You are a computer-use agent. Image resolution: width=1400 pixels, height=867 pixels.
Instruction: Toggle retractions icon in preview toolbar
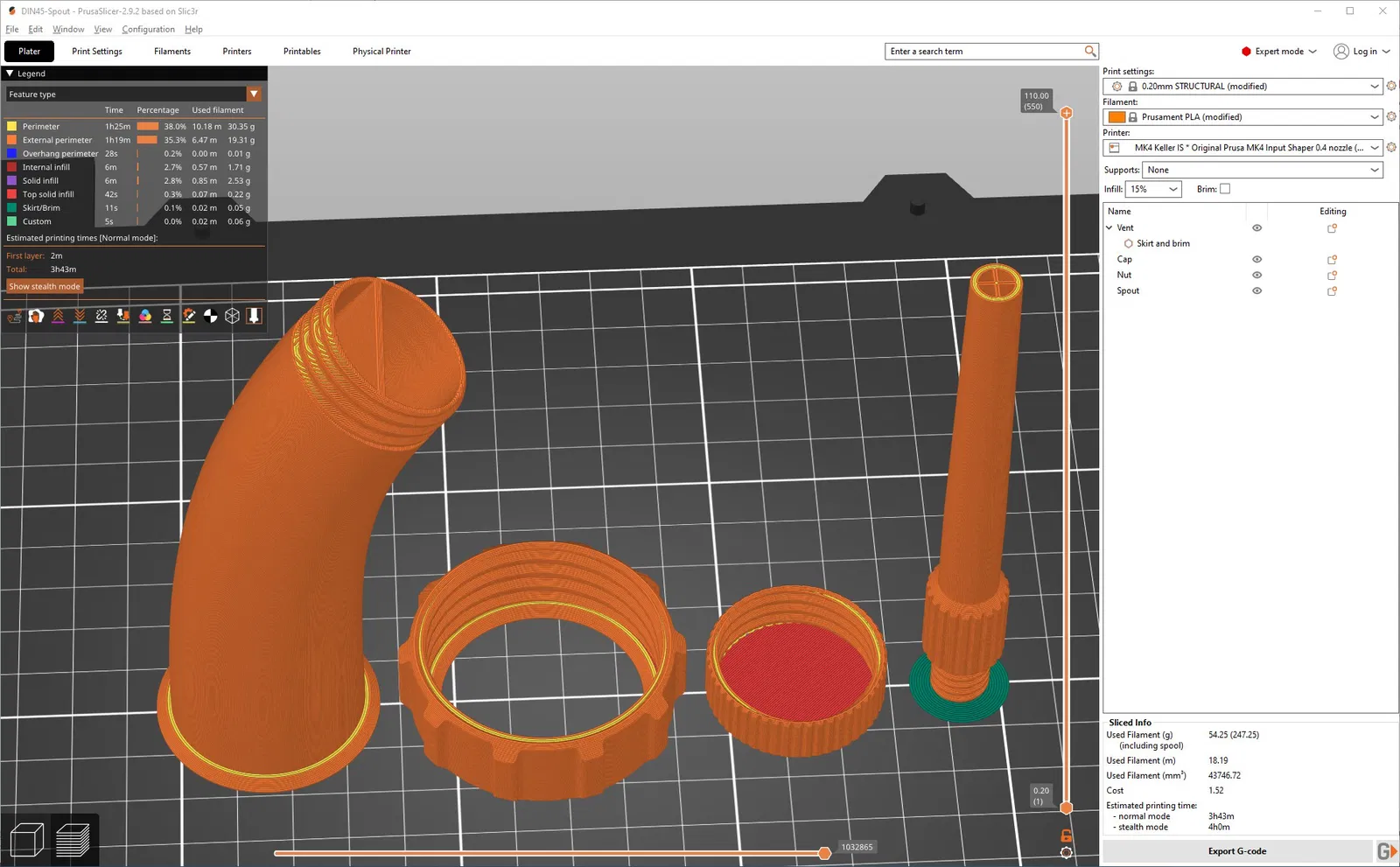[x=58, y=316]
